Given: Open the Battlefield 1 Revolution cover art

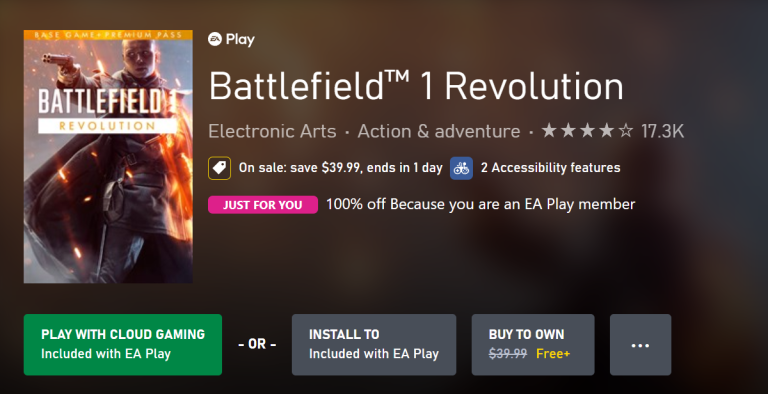Looking at the screenshot, I should click(x=108, y=157).
